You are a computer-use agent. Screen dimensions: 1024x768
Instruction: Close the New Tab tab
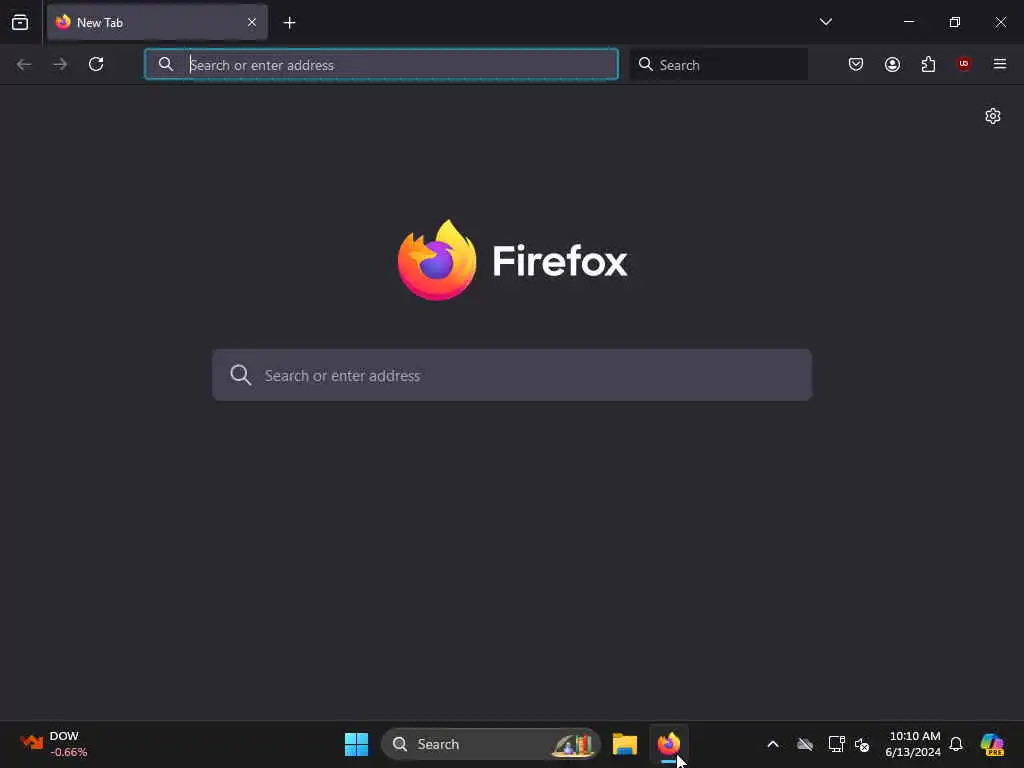251,22
